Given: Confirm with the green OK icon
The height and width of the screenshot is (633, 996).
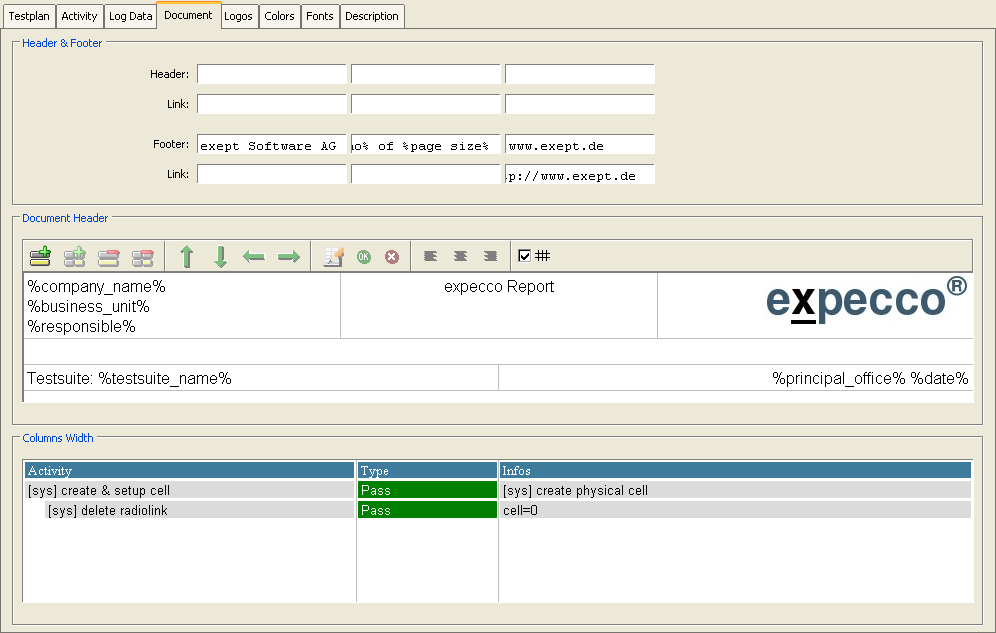Looking at the screenshot, I should (363, 257).
